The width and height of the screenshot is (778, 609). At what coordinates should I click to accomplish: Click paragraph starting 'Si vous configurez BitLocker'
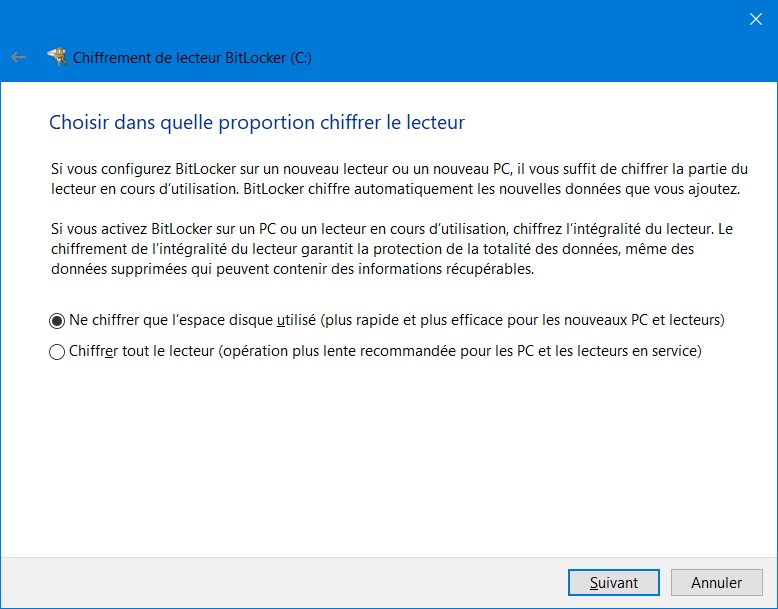[399, 179]
